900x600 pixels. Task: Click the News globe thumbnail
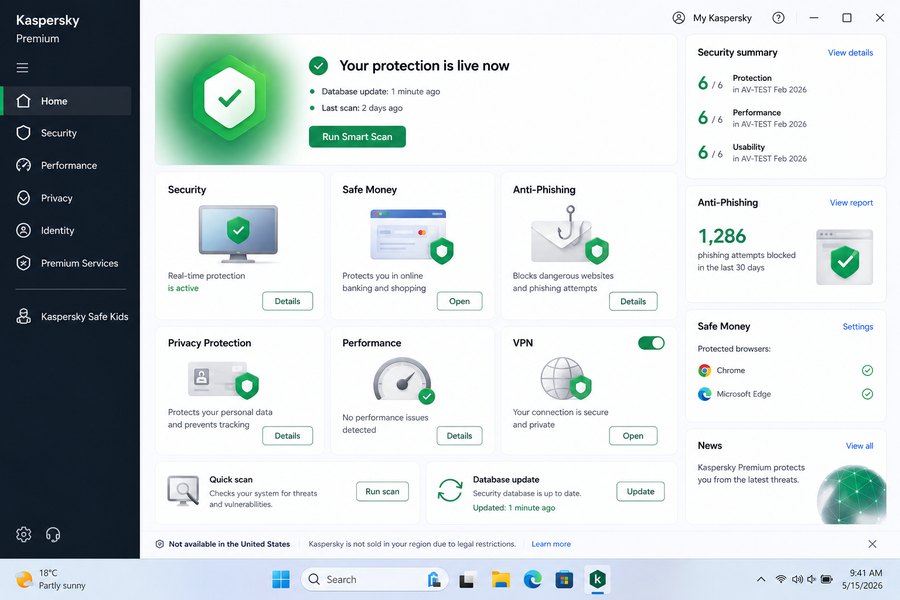pos(852,494)
